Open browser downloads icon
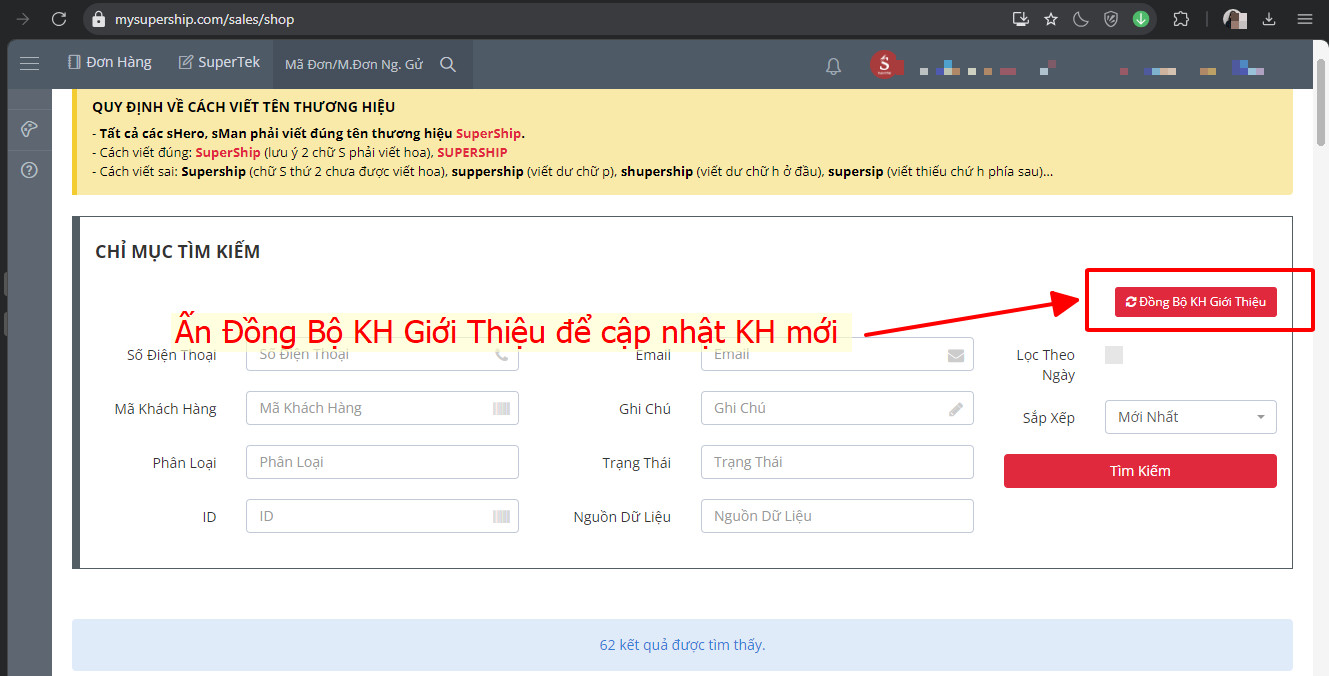This screenshot has height=676, width=1329. [x=1270, y=19]
